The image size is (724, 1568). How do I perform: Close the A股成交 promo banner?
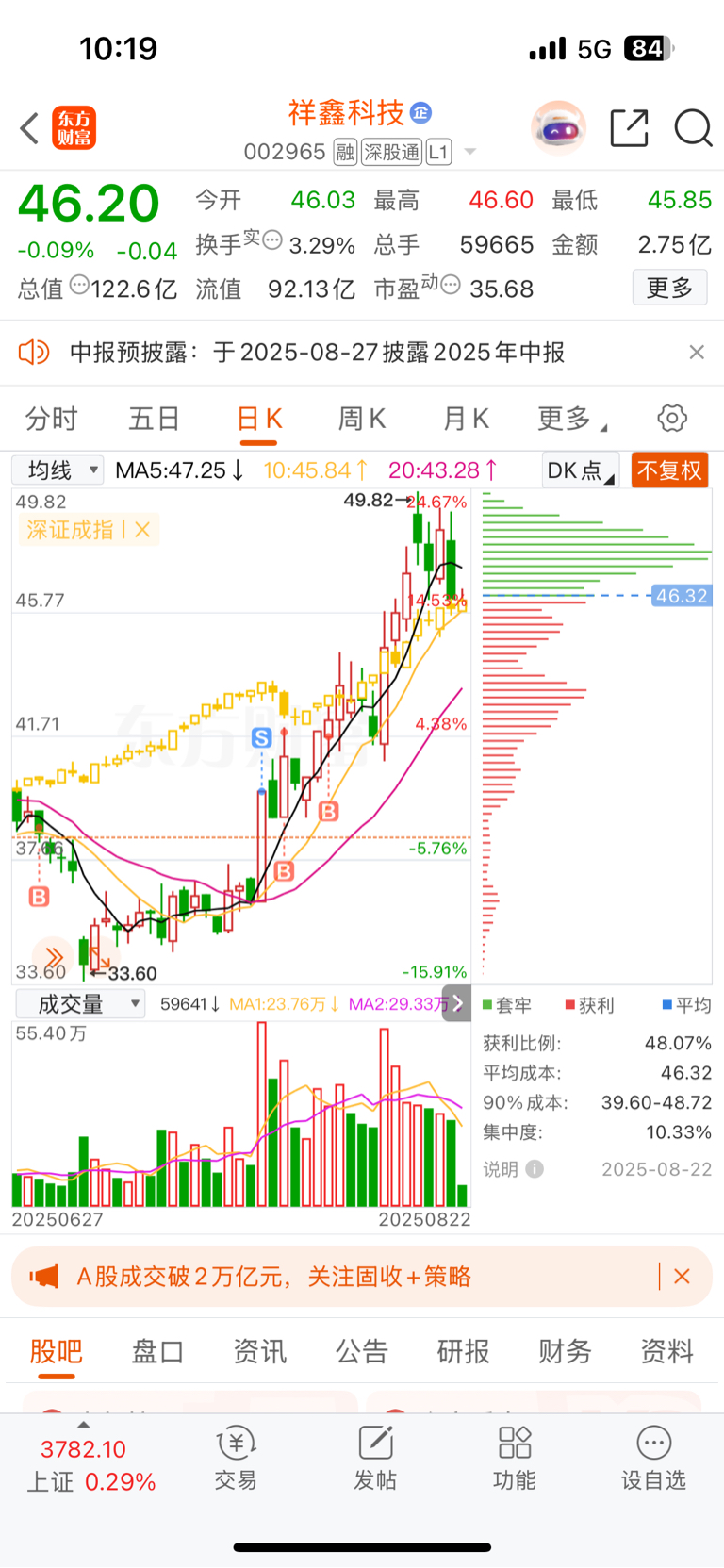682,1277
